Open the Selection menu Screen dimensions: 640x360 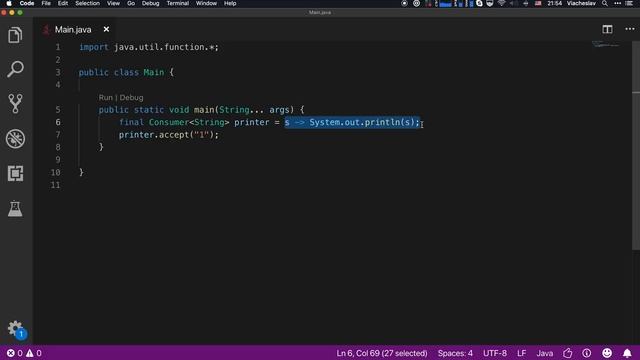[87, 3]
